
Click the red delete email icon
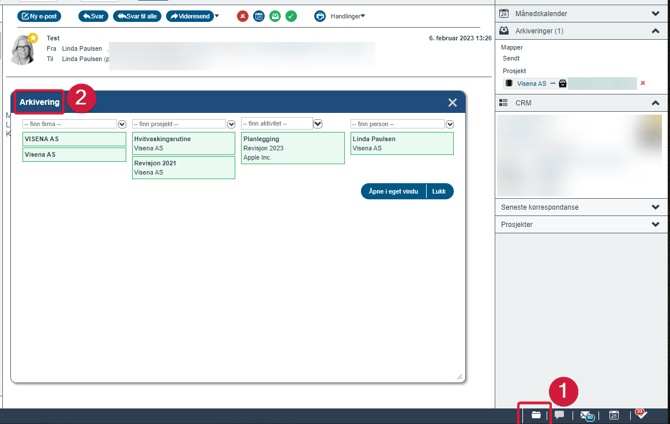click(242, 16)
